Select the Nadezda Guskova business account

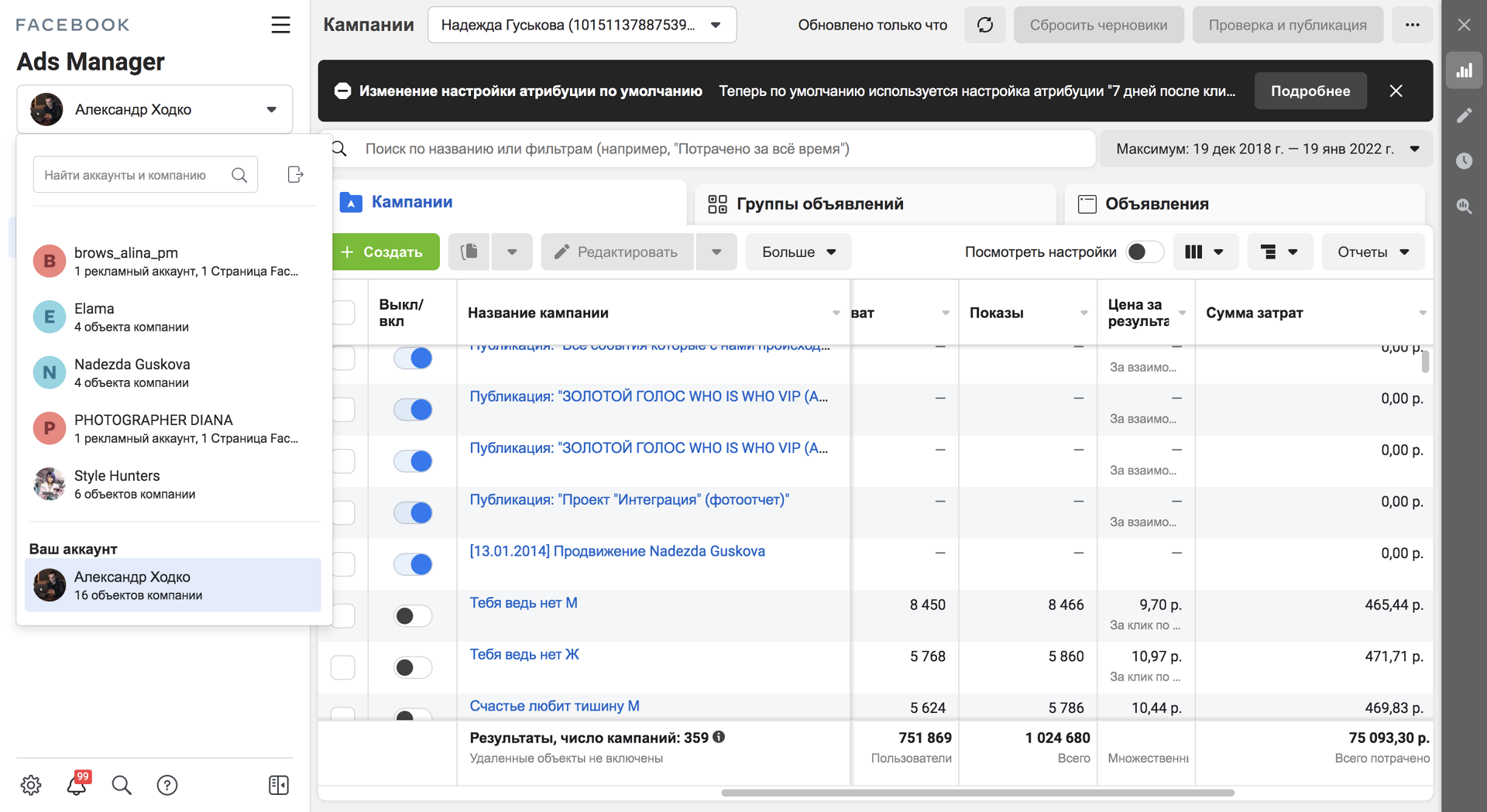tap(174, 372)
